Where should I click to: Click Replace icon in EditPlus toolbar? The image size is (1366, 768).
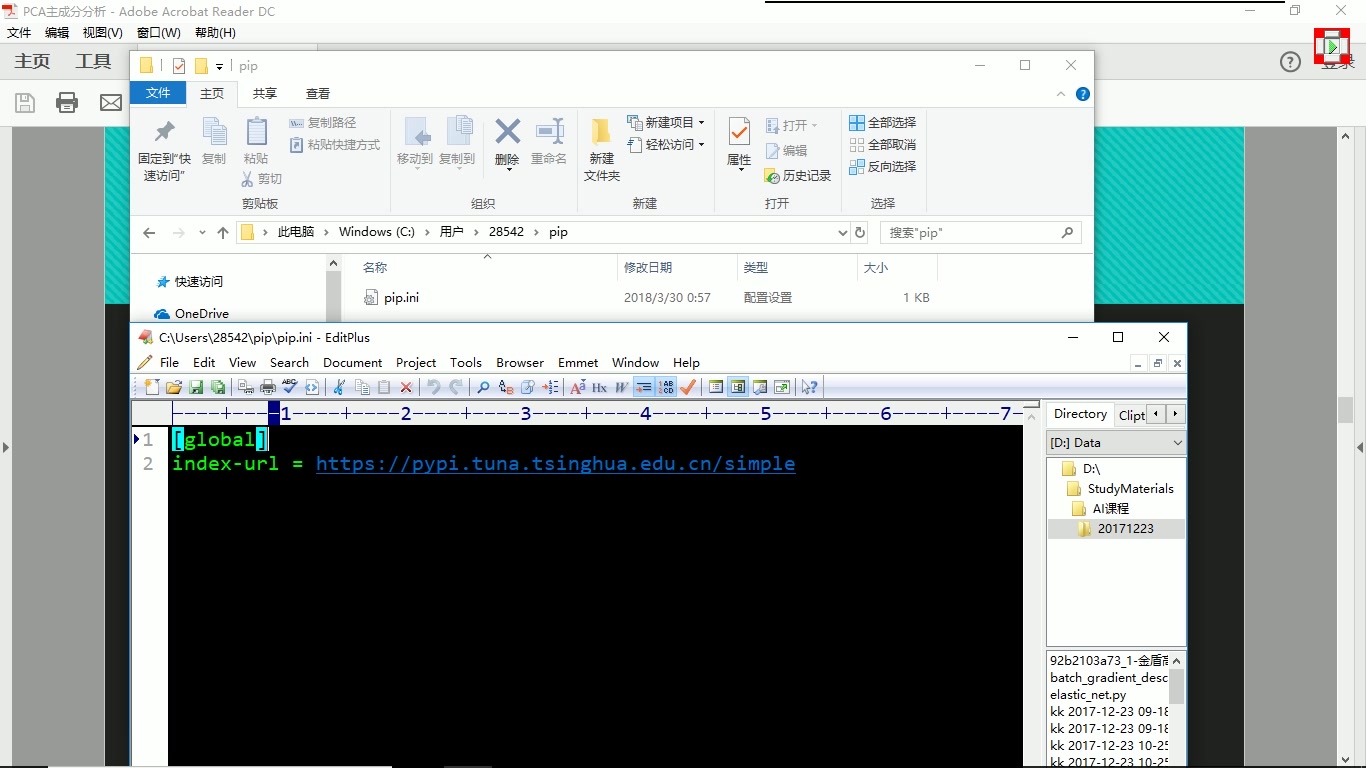click(x=506, y=387)
